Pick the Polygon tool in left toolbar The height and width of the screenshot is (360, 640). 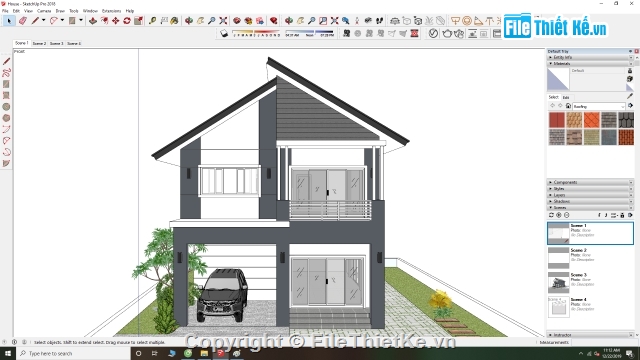click(6, 118)
